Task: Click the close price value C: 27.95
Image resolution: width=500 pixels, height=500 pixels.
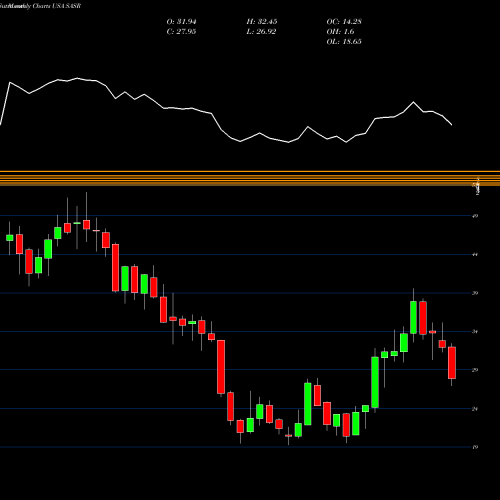Action: (181, 32)
